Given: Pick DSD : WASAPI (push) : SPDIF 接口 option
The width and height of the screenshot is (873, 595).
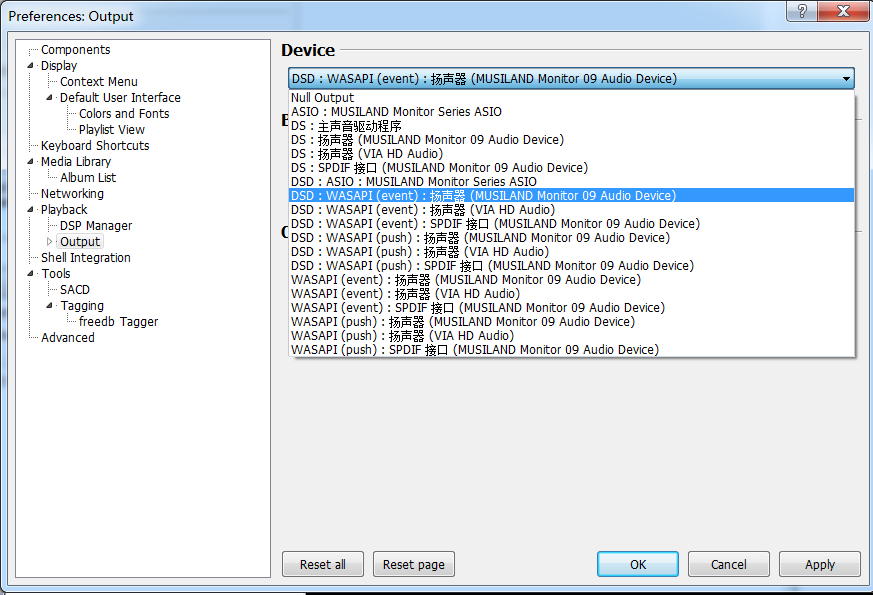Looking at the screenshot, I should click(x=492, y=266).
